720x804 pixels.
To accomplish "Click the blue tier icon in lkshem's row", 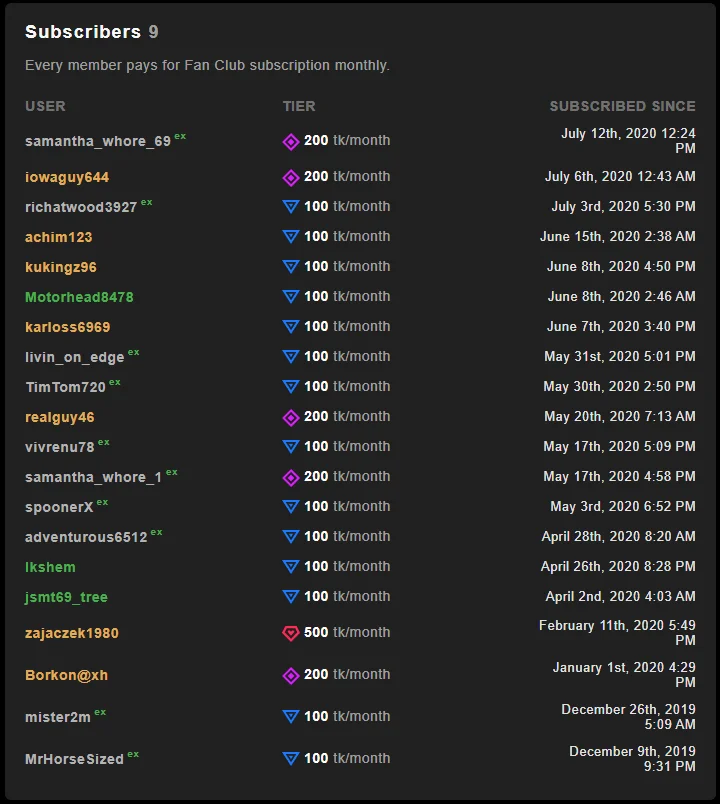I will pos(291,567).
